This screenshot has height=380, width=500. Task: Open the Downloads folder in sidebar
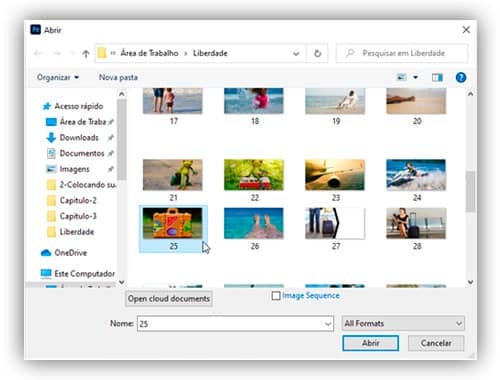79,137
